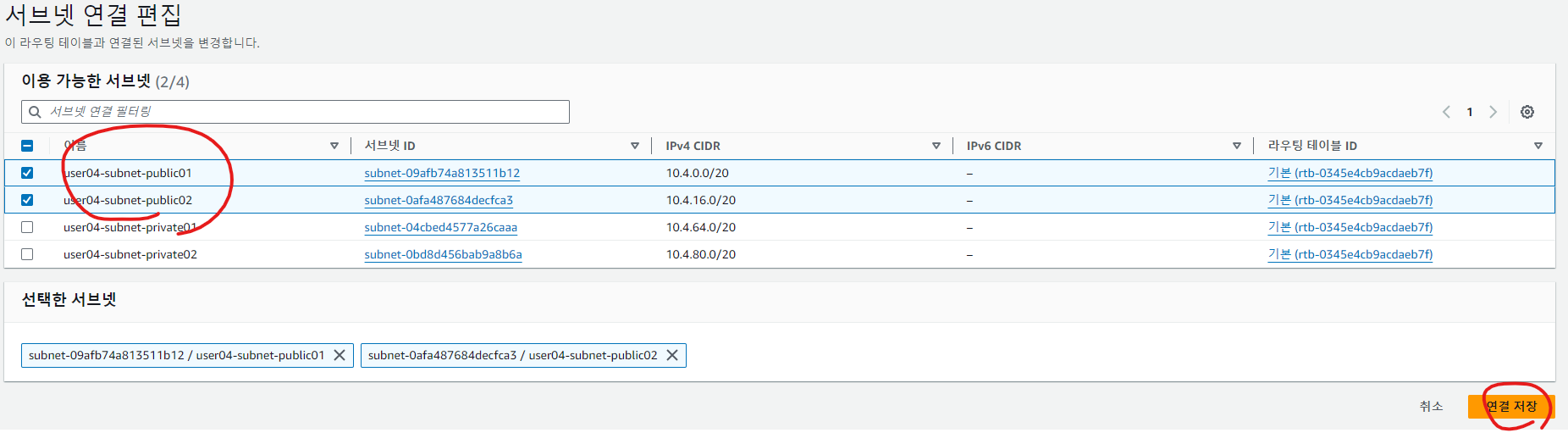The height and width of the screenshot is (433, 1568).
Task: Toggle the select-all subnets header checkbox
Action: point(27,146)
